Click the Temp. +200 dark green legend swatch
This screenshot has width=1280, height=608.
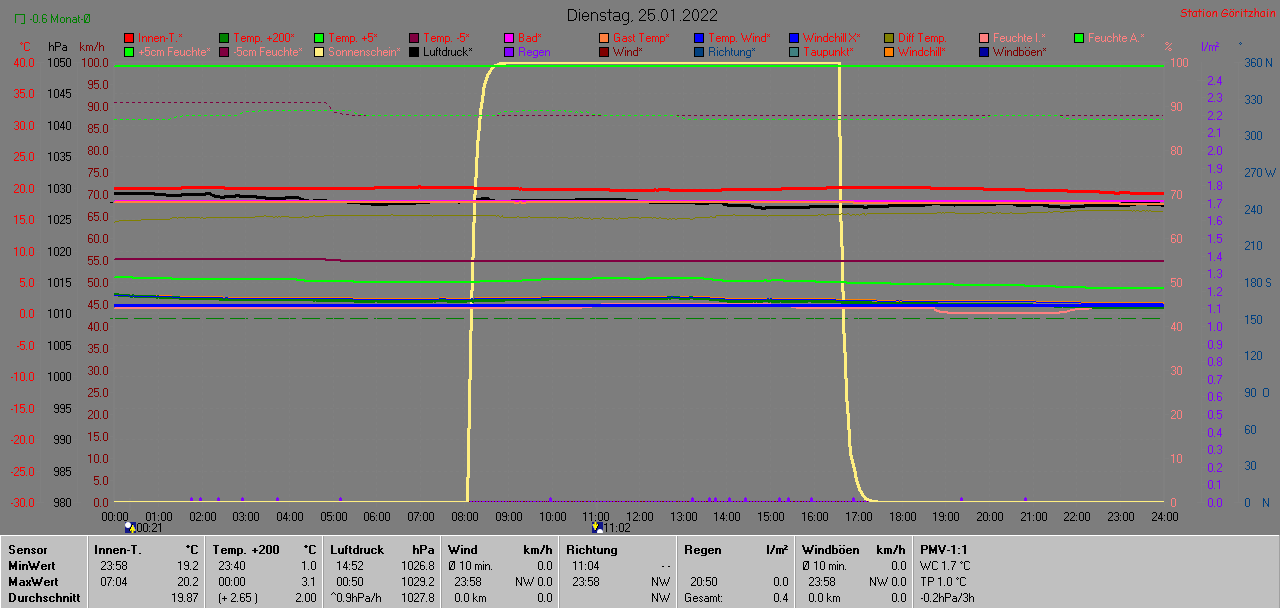224,38
